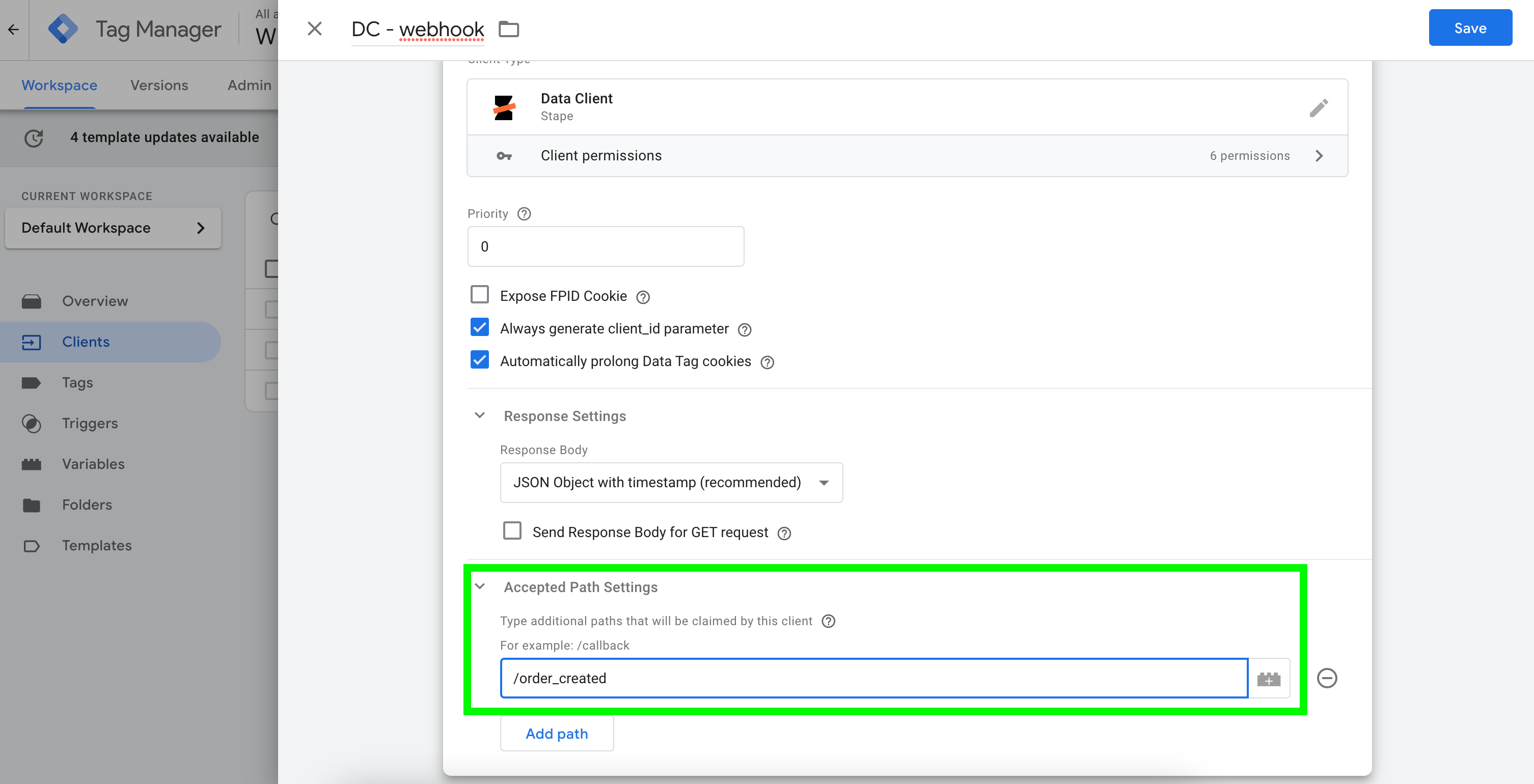Click the template updates refresh icon
This screenshot has height=784, width=1534.
(34, 137)
